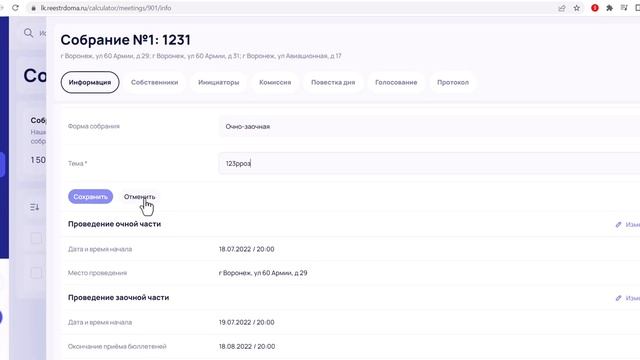The image size is (640, 360).
Task: Click the heading Собрание №1: 1231
Action: [x=125, y=40]
